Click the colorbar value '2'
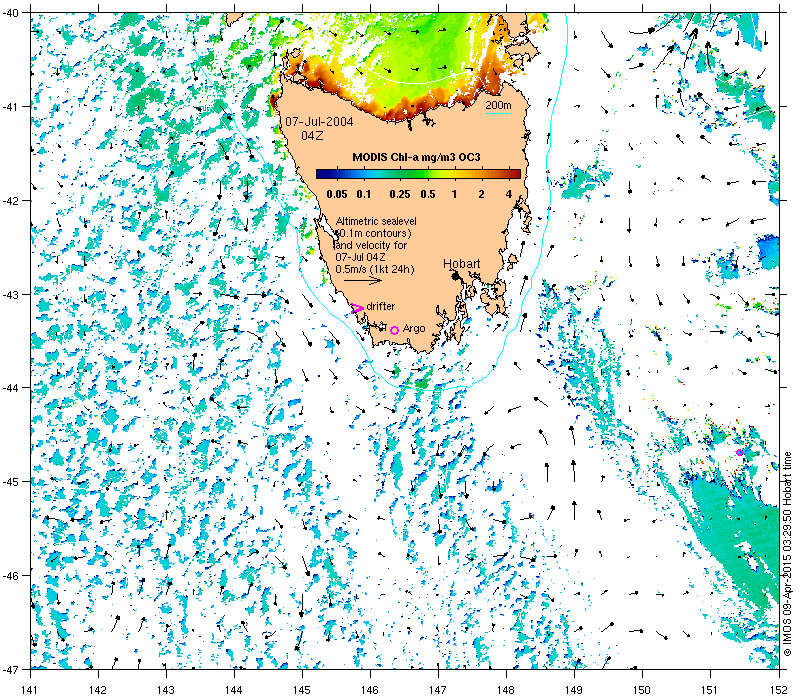Viewport: 800px width, 700px height. pos(482,194)
